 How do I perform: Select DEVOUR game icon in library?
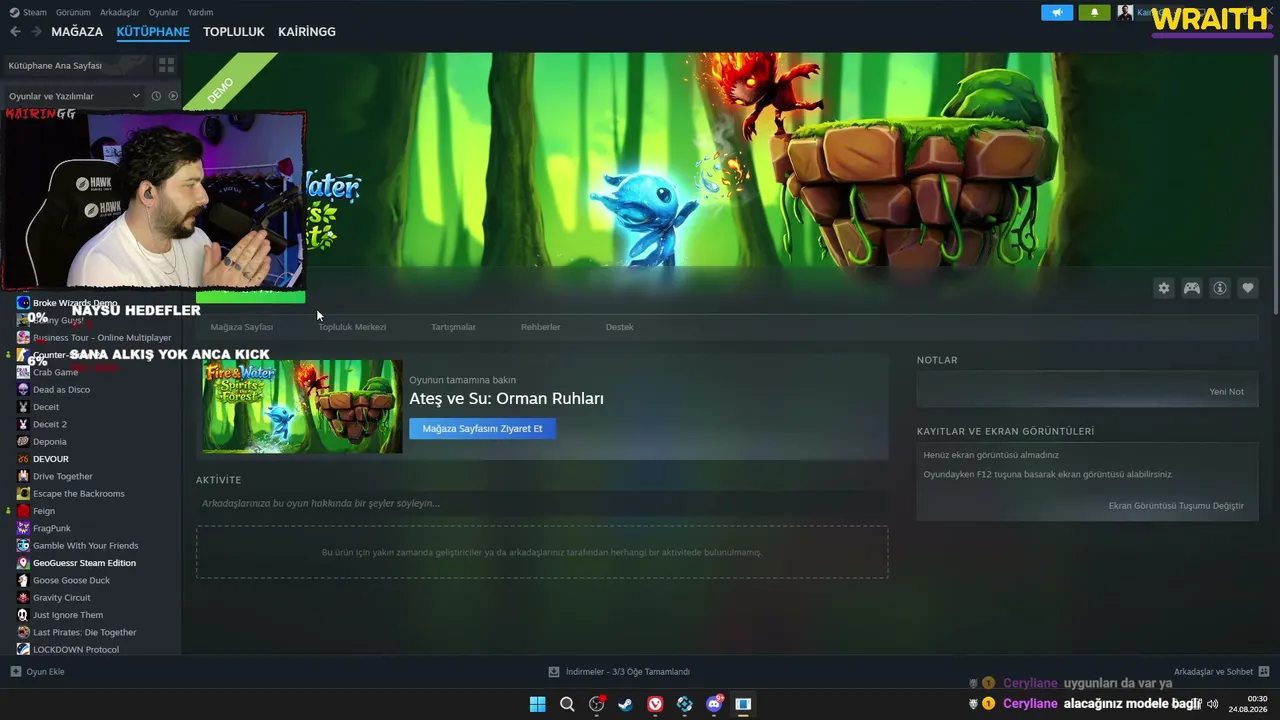23,459
